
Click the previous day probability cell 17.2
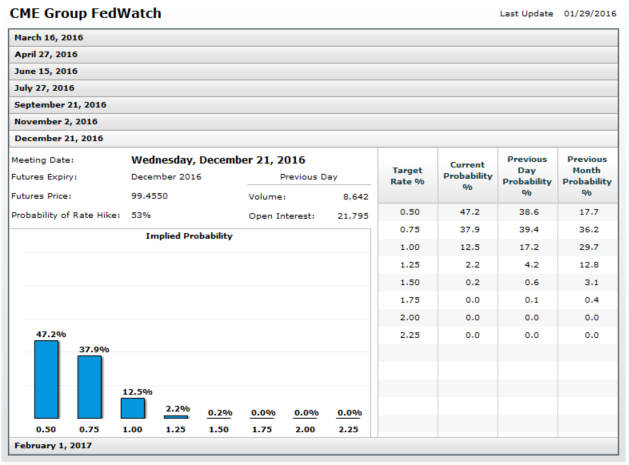pos(529,248)
